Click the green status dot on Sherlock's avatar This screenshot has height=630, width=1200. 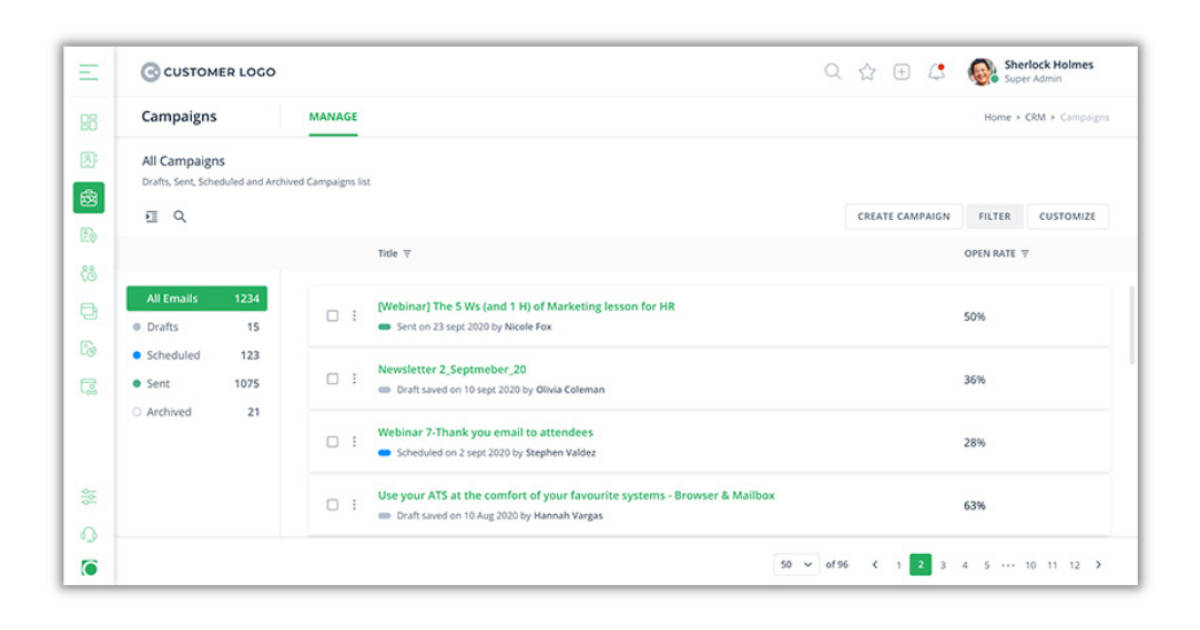[995, 79]
